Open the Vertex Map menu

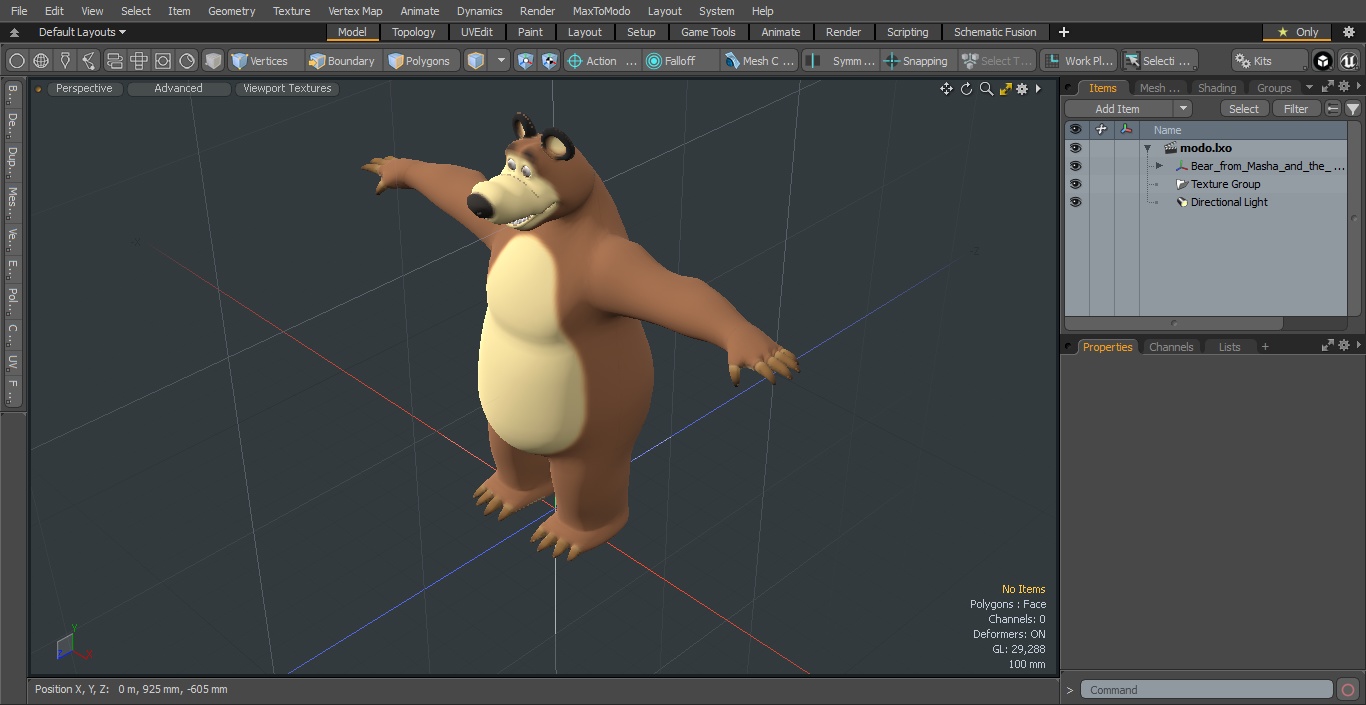click(355, 11)
